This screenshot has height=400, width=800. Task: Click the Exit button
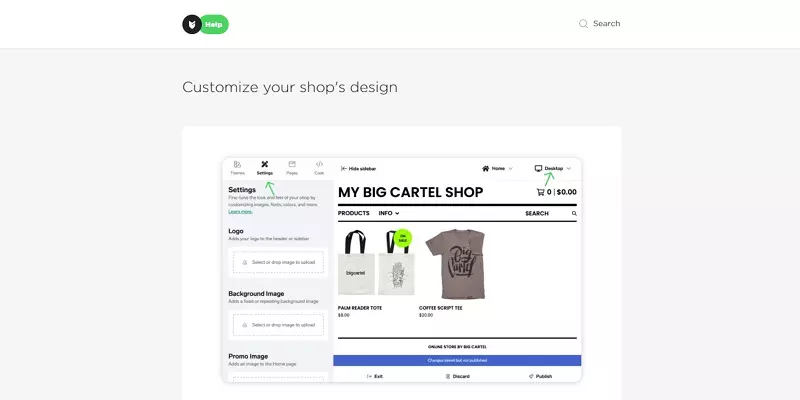(375, 376)
